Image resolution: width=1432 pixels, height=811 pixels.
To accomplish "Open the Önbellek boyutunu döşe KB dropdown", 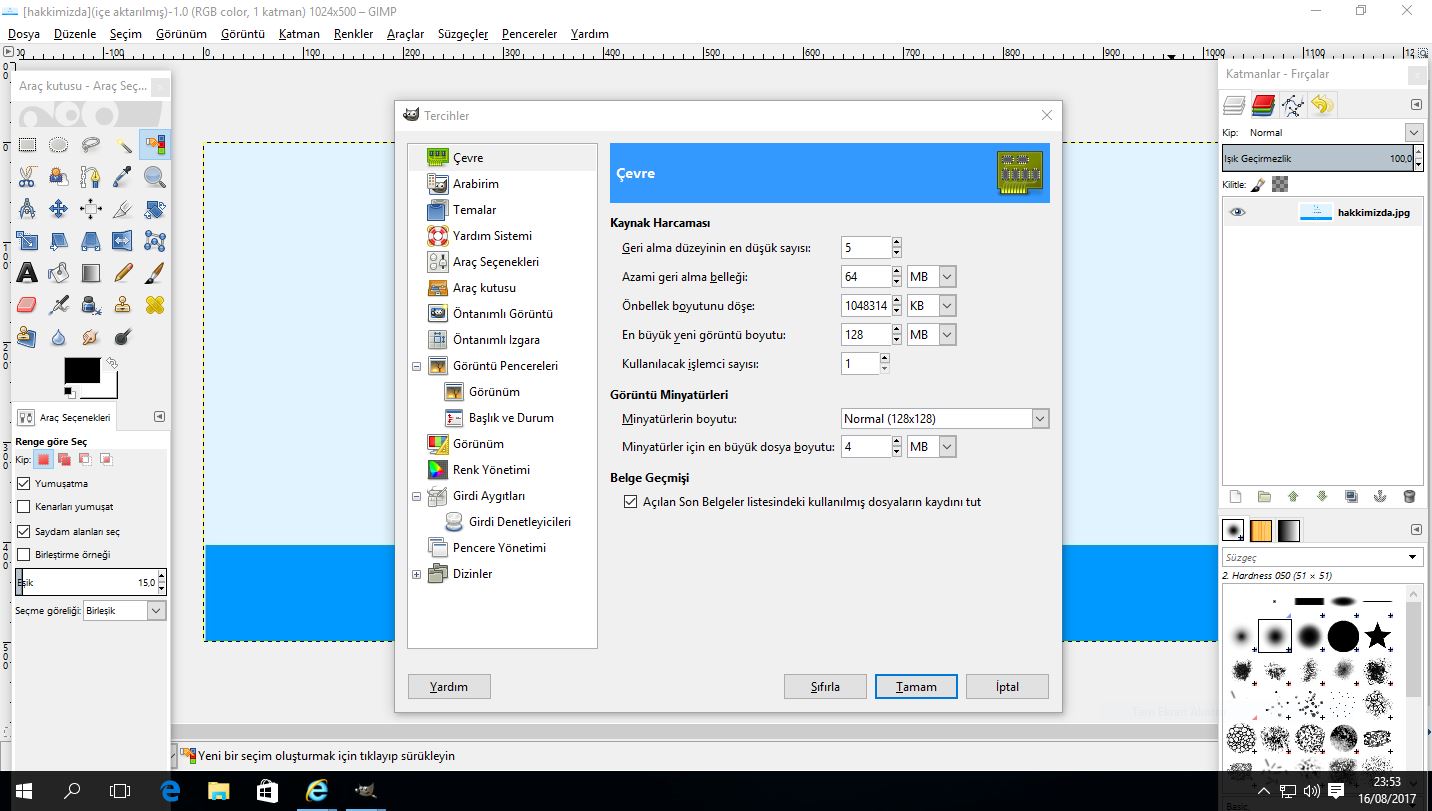I will pos(932,306).
